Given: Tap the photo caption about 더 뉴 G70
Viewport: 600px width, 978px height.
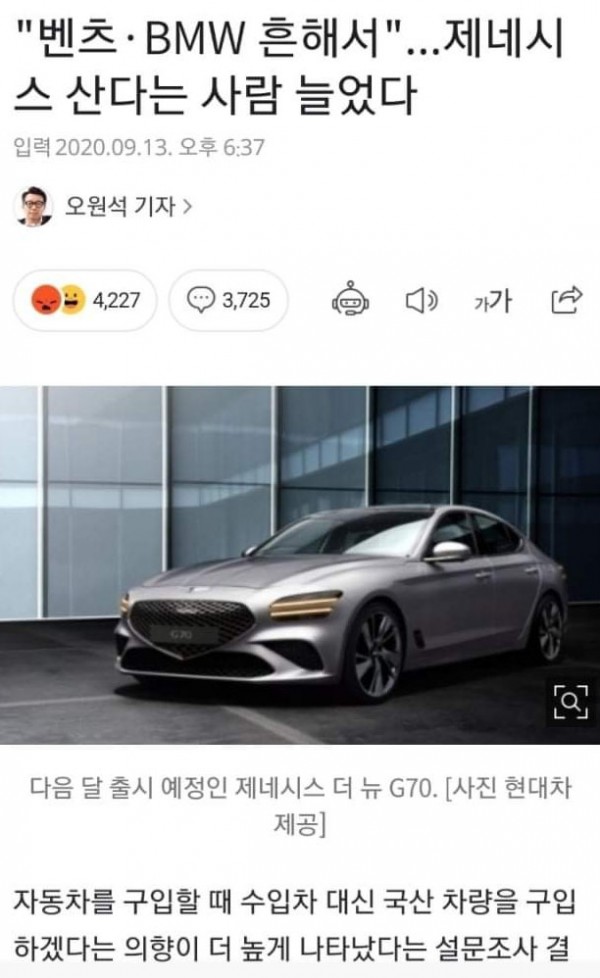Looking at the screenshot, I should coord(300,806).
